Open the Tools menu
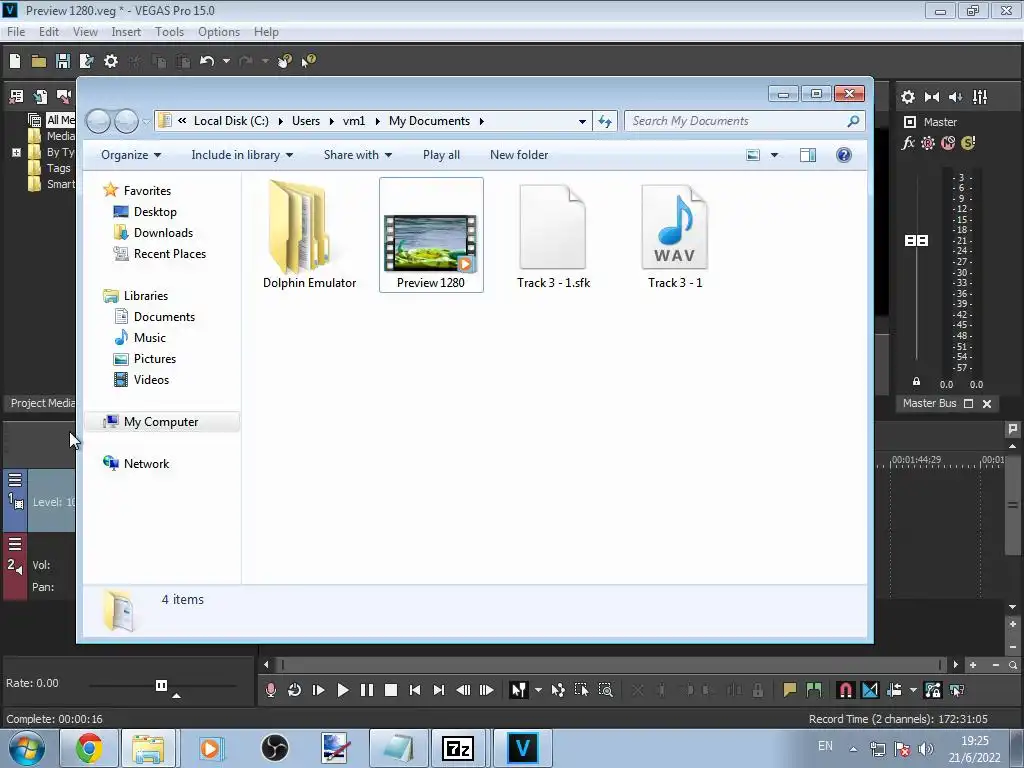The image size is (1024, 768). pyautogui.click(x=169, y=32)
